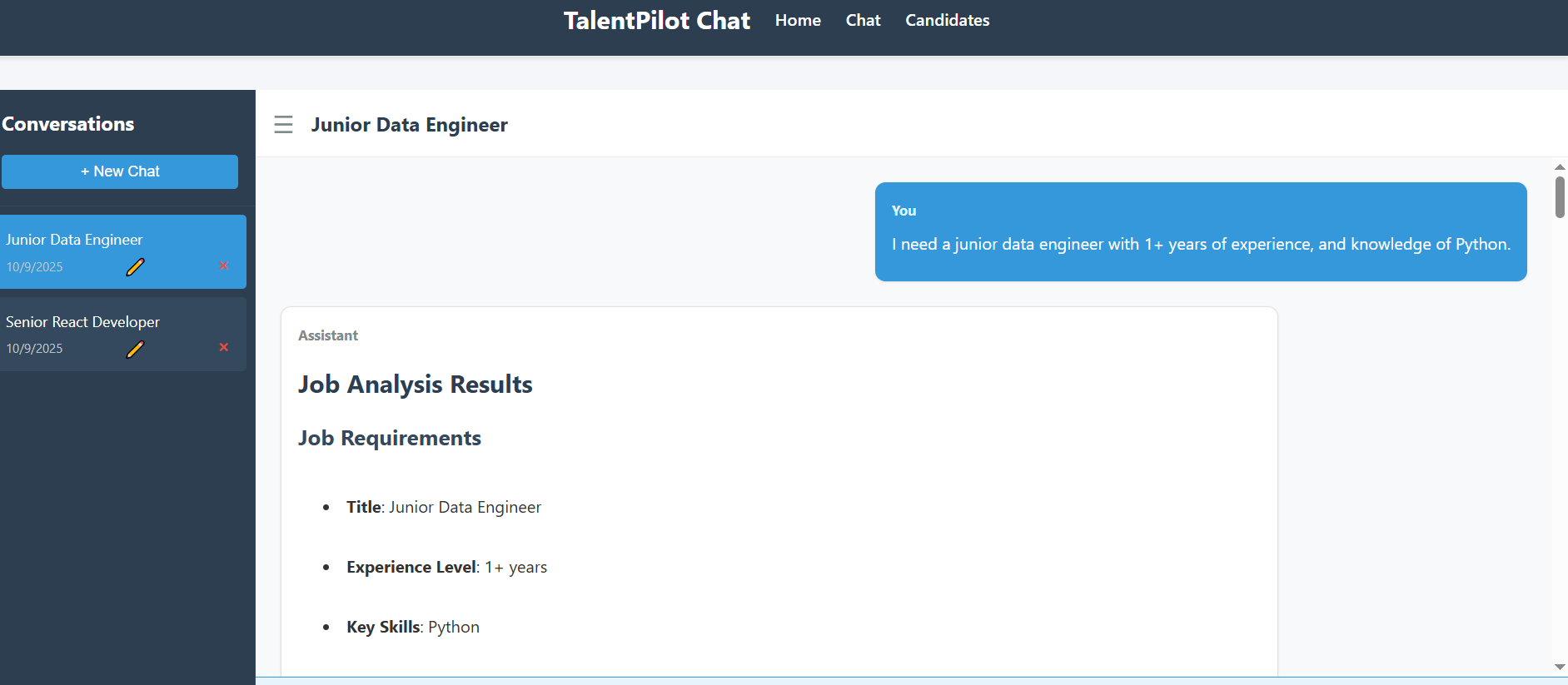
Task: Click the Conversations sidebar heading
Action: (68, 124)
